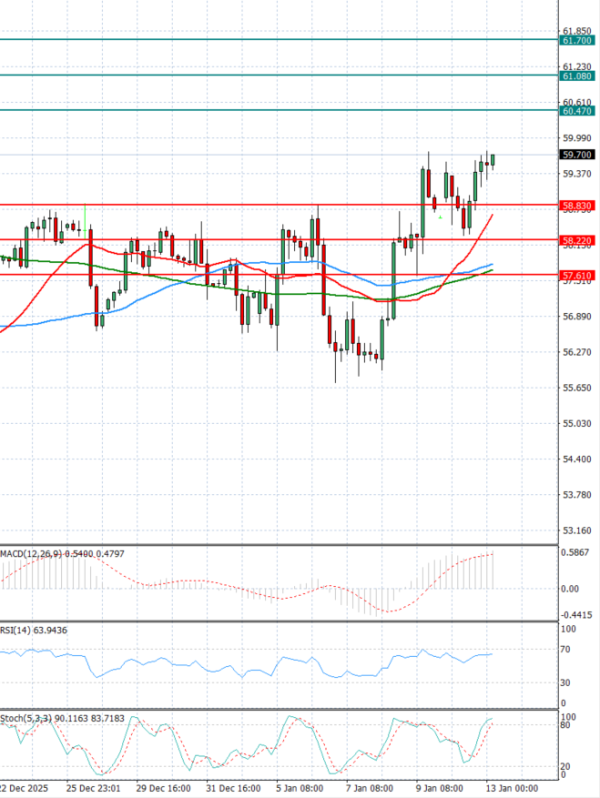Select the 5 Jan 08:00 time label

(299, 787)
